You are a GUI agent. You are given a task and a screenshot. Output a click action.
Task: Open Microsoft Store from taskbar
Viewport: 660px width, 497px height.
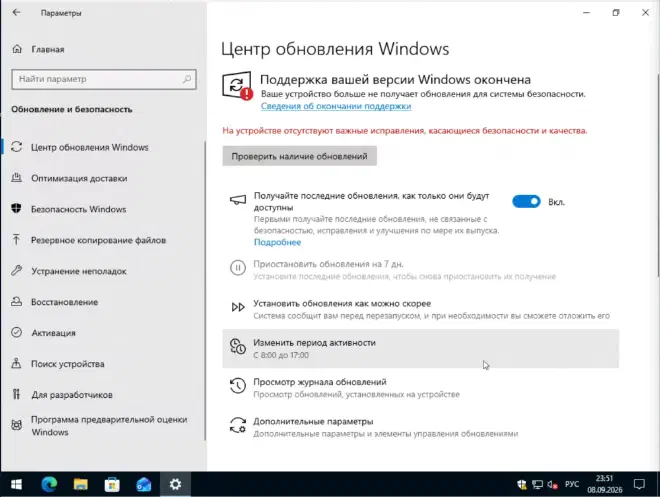112,484
